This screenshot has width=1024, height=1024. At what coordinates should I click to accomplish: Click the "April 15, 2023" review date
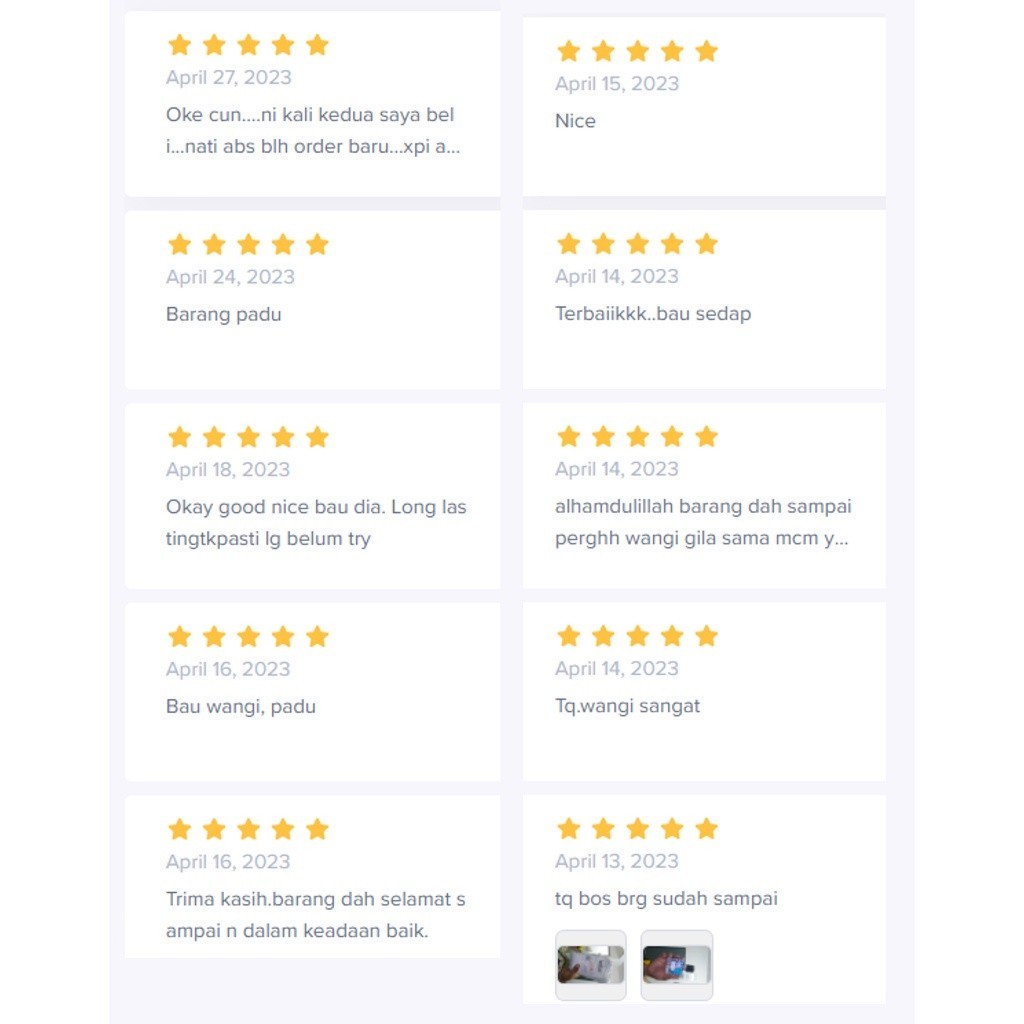click(x=617, y=84)
